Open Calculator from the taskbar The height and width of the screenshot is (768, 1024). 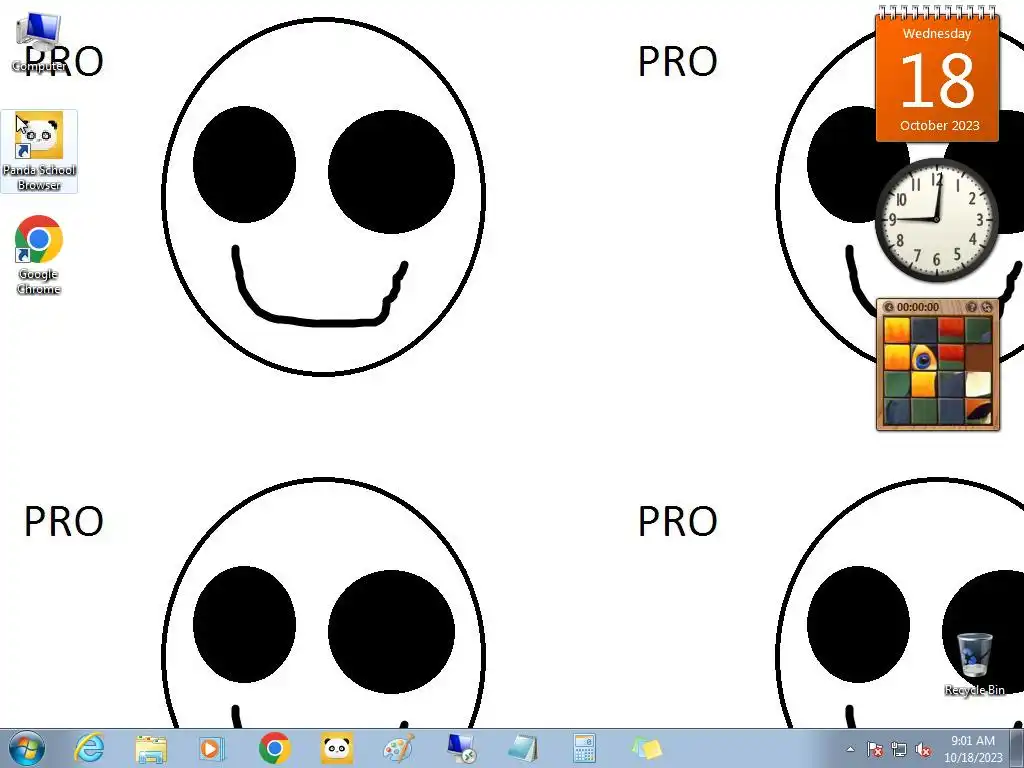click(x=584, y=748)
